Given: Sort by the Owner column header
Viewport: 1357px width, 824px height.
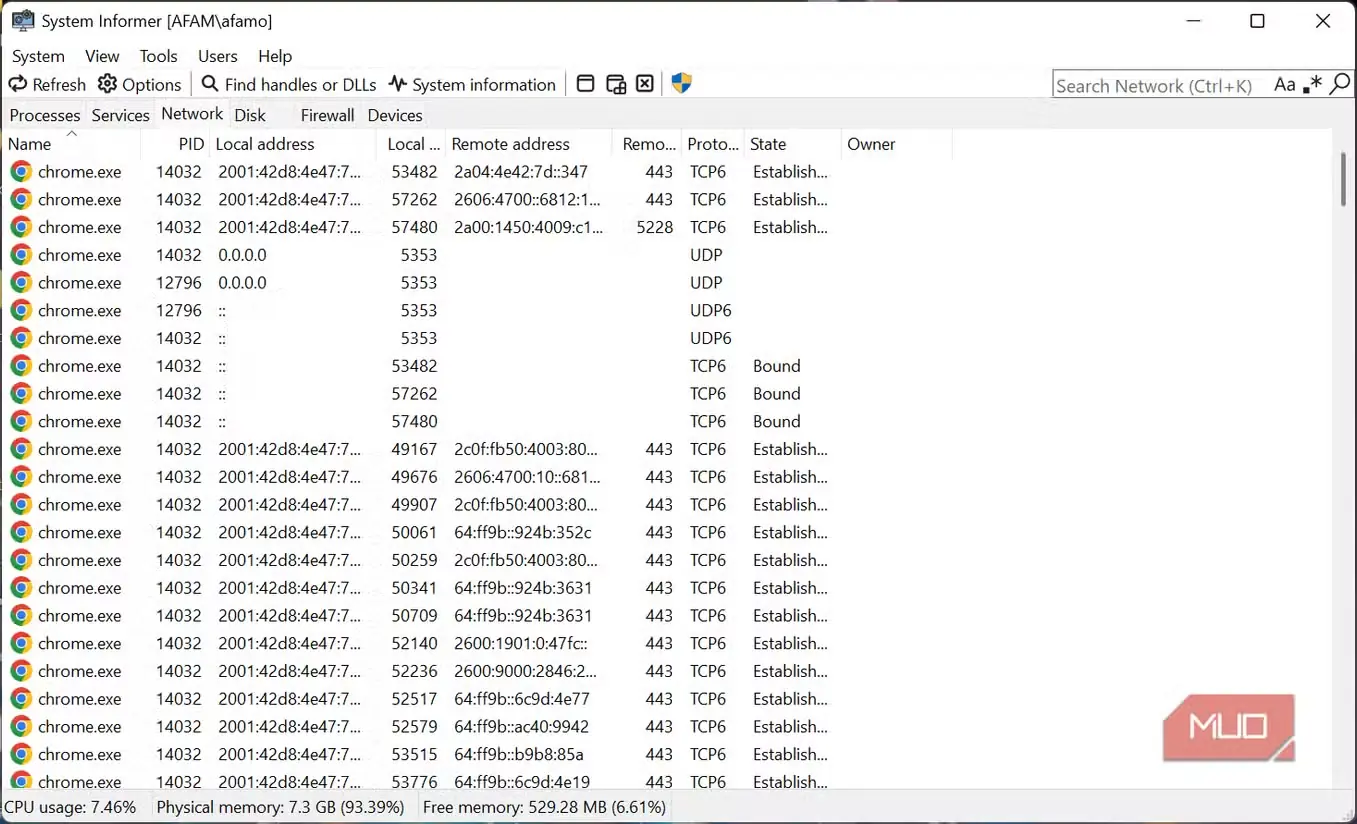Looking at the screenshot, I should (896, 144).
